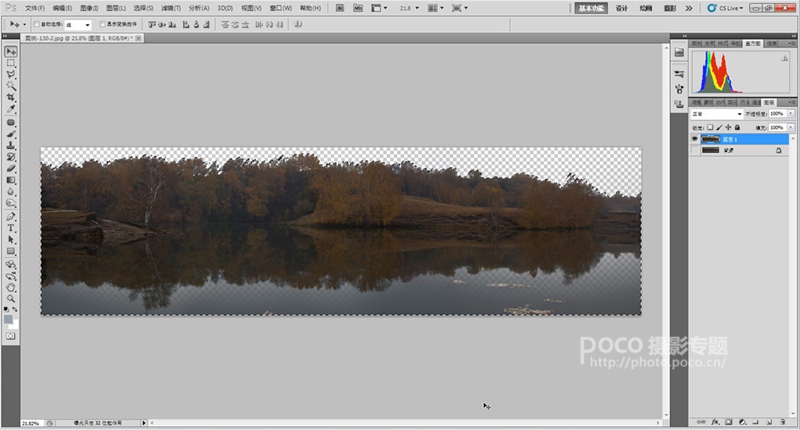Toggle Quick Mask mode
The height and width of the screenshot is (430, 800).
tap(11, 336)
